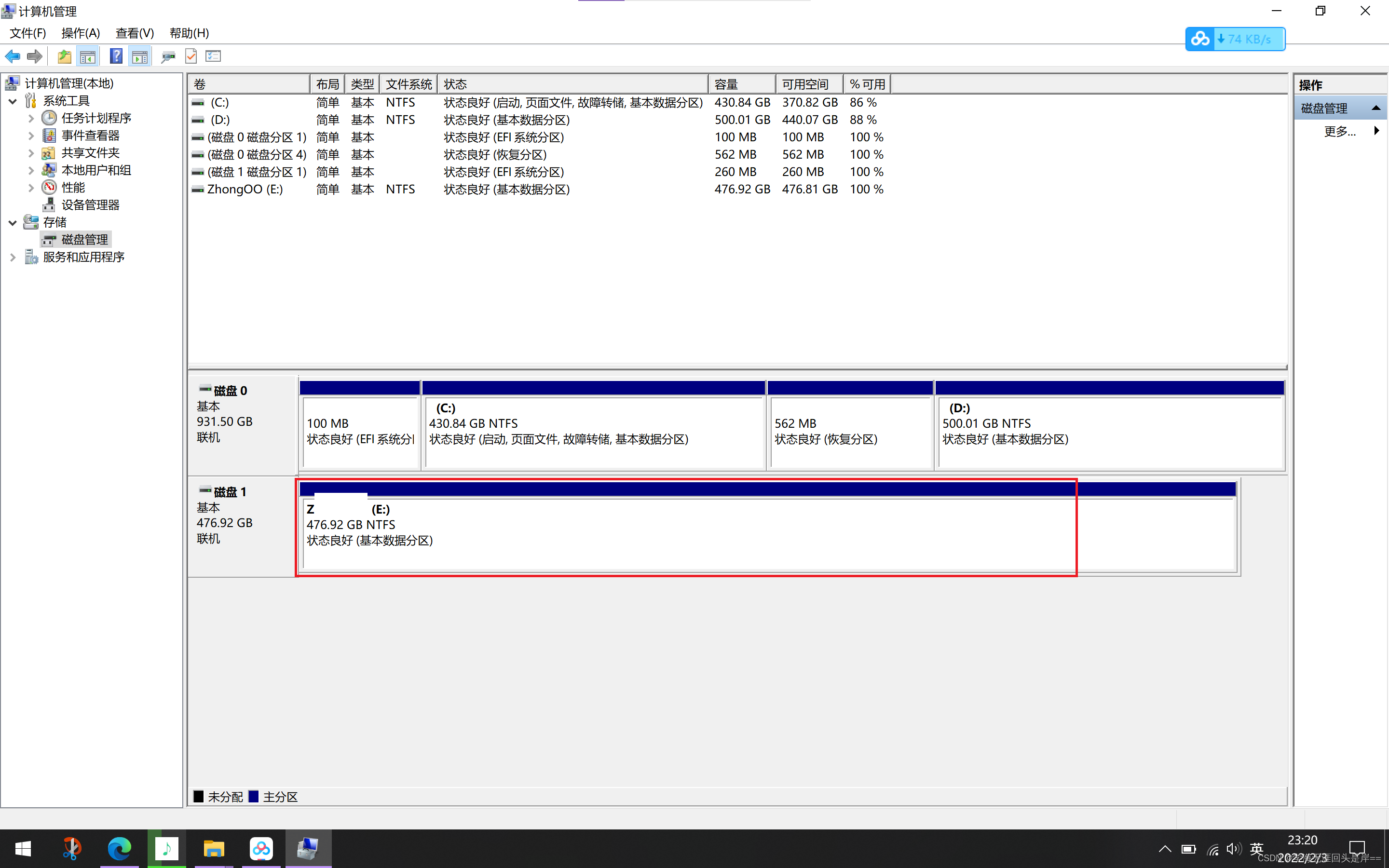Collapse the Storage tree node
Viewport: 1389px width, 868px height.
coord(13,223)
